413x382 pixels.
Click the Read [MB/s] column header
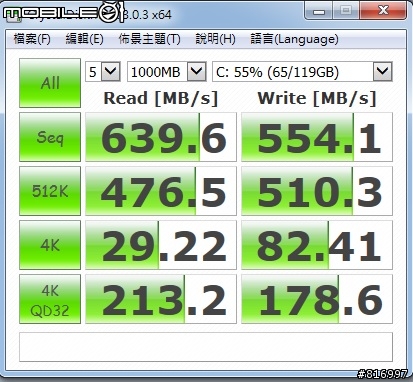point(161,98)
